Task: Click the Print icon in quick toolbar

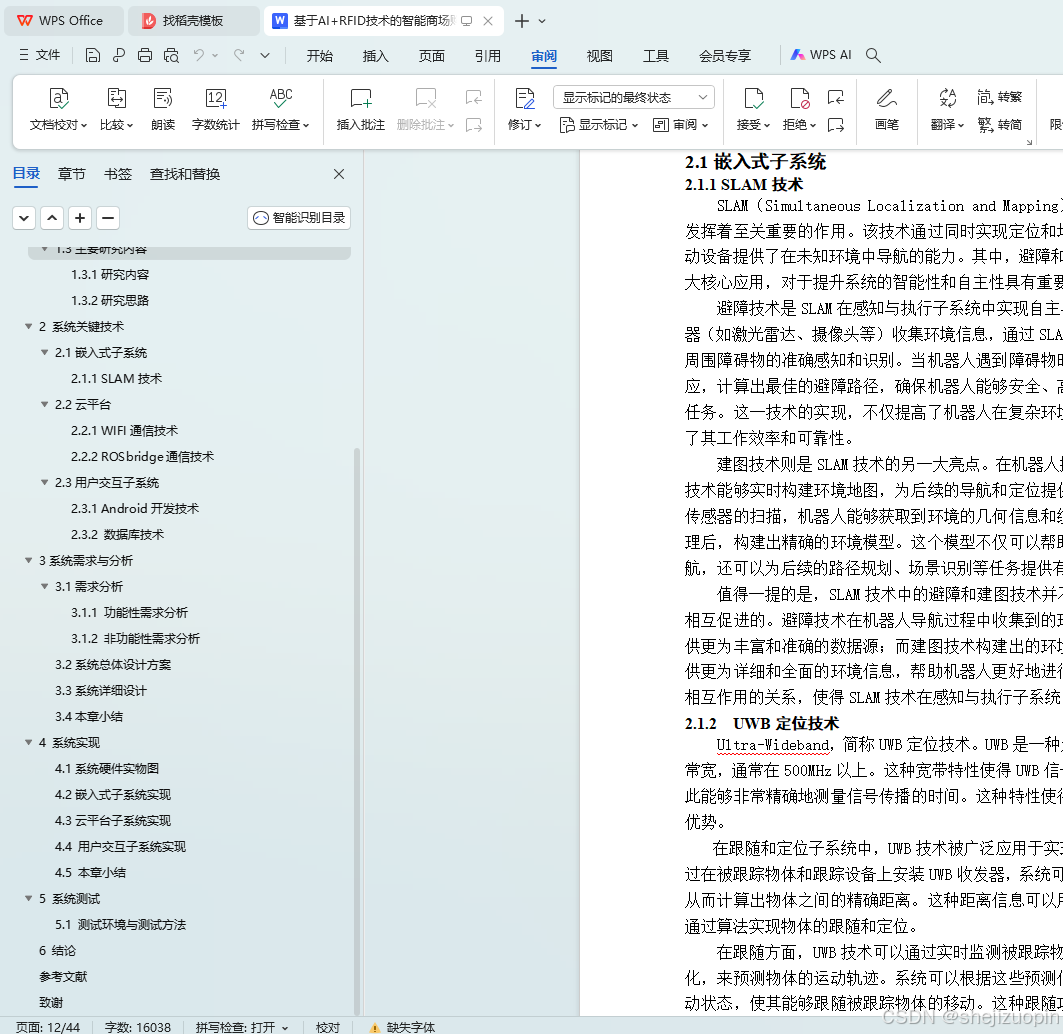Action: pos(145,56)
